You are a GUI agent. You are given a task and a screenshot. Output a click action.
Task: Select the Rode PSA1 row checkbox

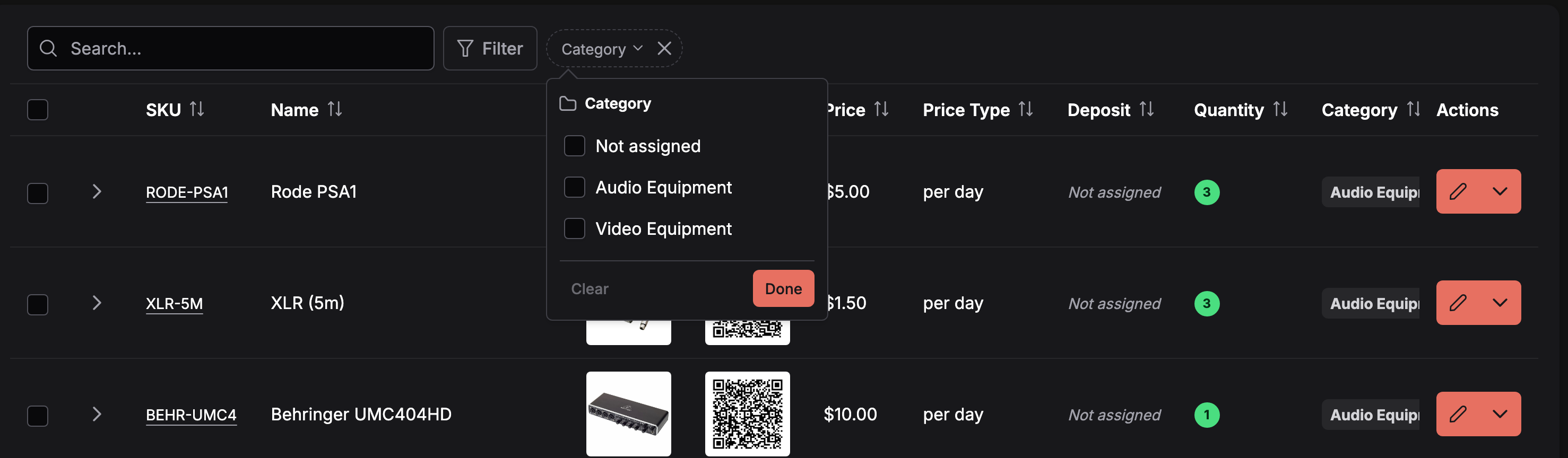point(38,193)
